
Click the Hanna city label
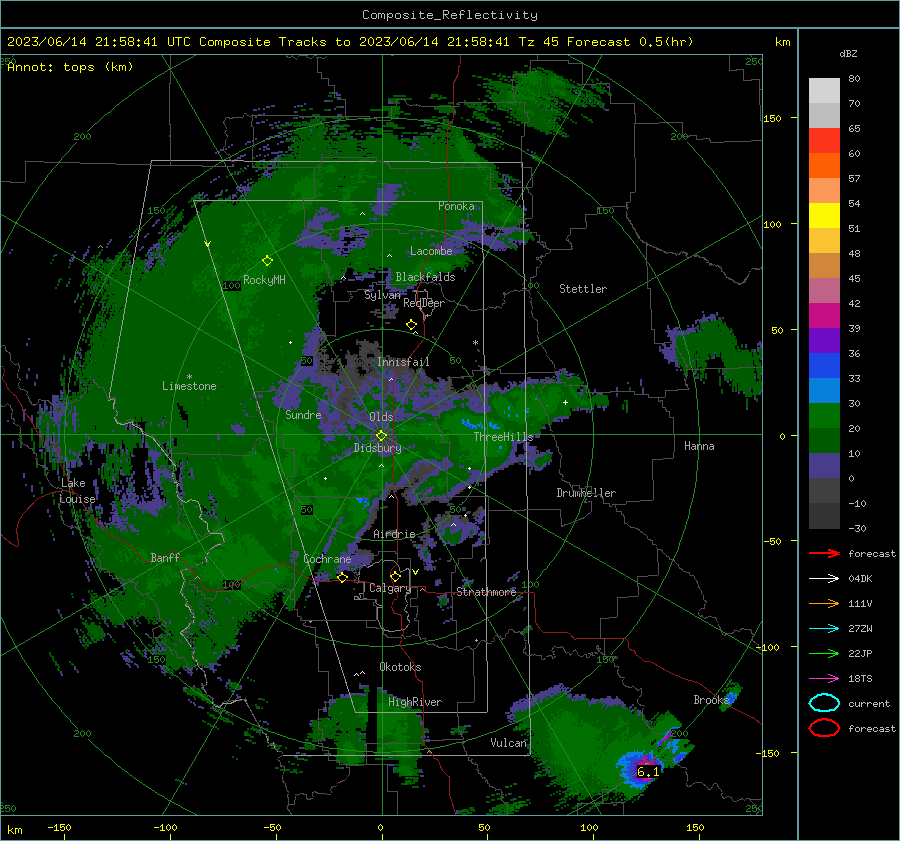[x=699, y=446]
